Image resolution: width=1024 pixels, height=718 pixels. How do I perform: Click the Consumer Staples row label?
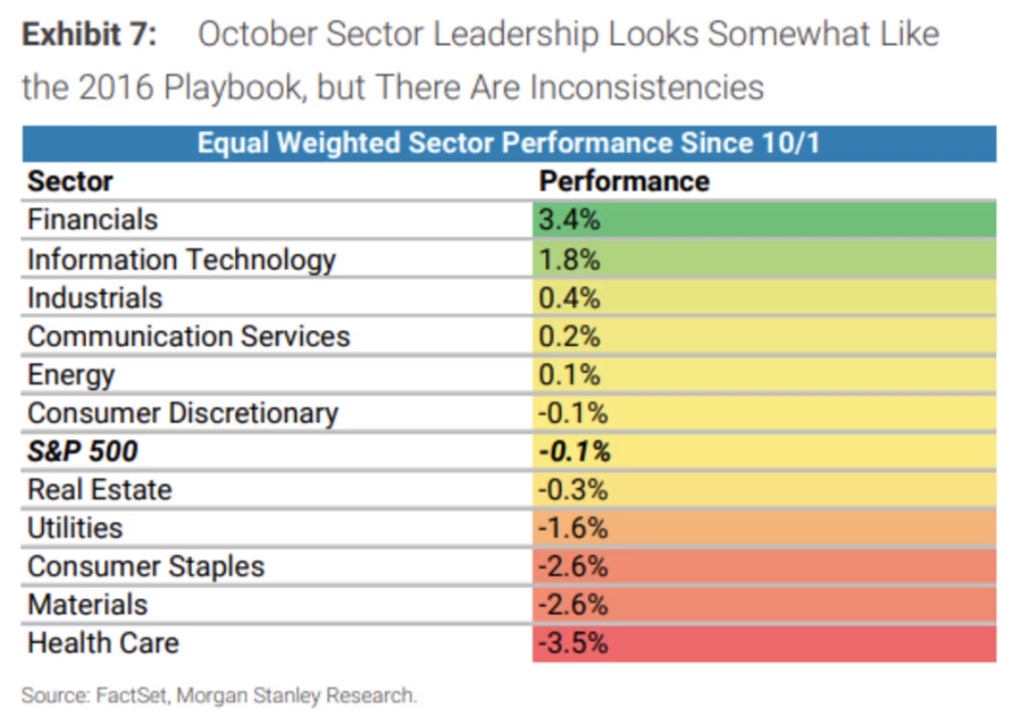point(146,567)
